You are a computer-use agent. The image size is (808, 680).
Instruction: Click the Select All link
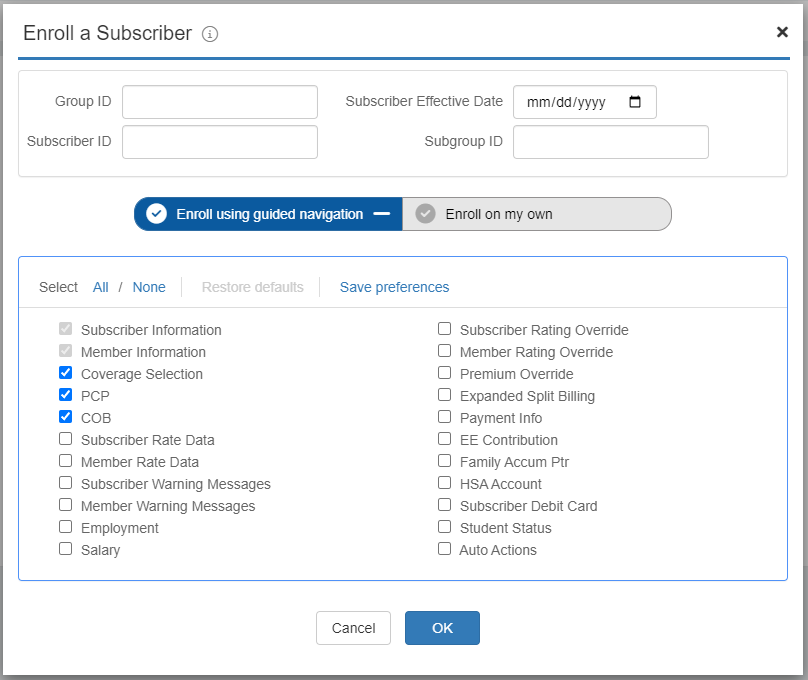(101, 287)
